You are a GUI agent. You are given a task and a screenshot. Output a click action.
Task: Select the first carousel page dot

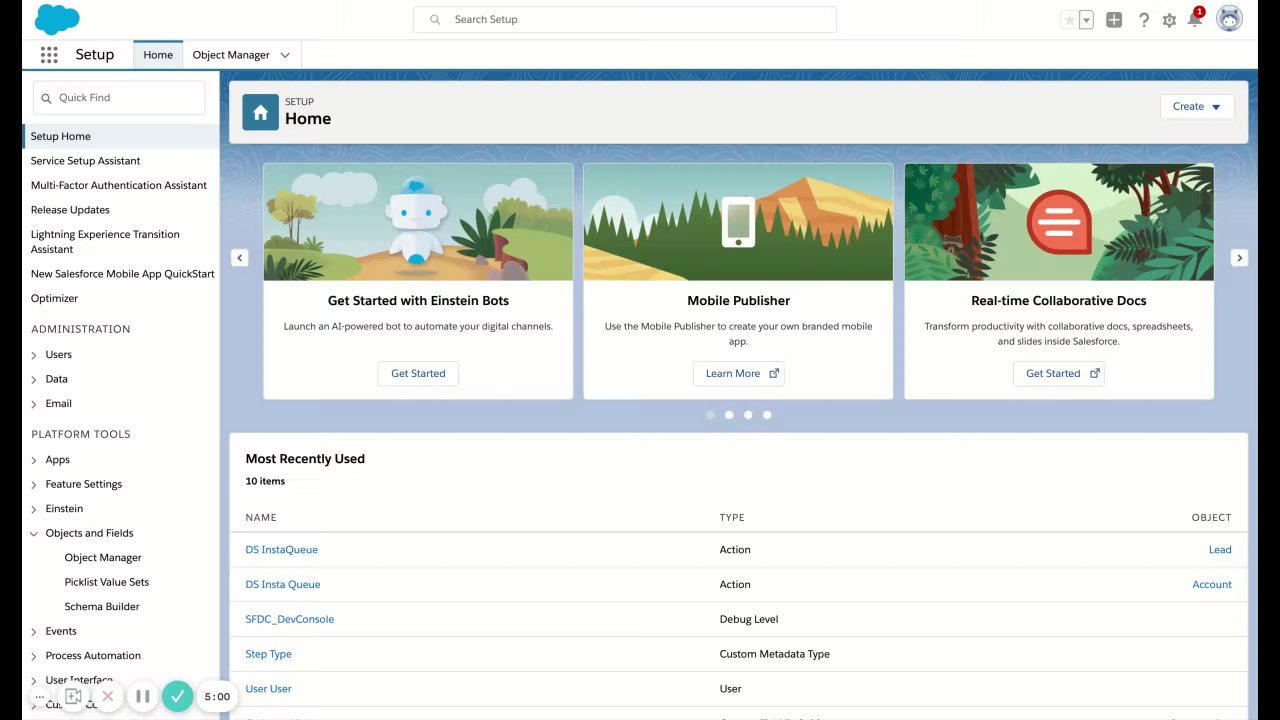tap(710, 415)
